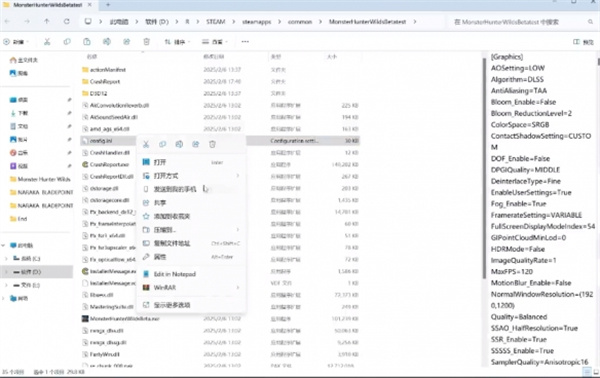
Task: Open a new Explorer tab with the plus button
Action: tap(108, 5)
